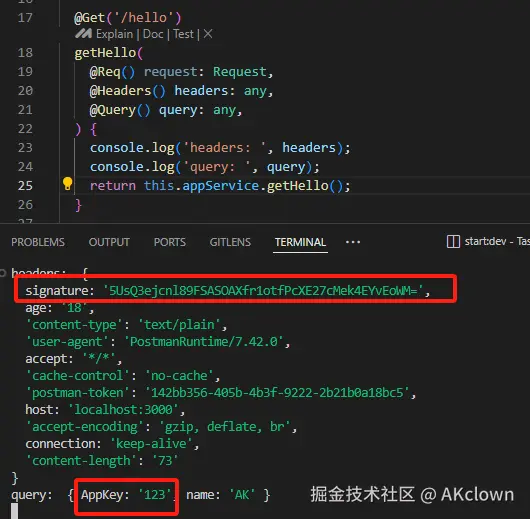This screenshot has height=519, width=530.
Task: Click line number 23 in the gutter
Action: tap(25, 147)
